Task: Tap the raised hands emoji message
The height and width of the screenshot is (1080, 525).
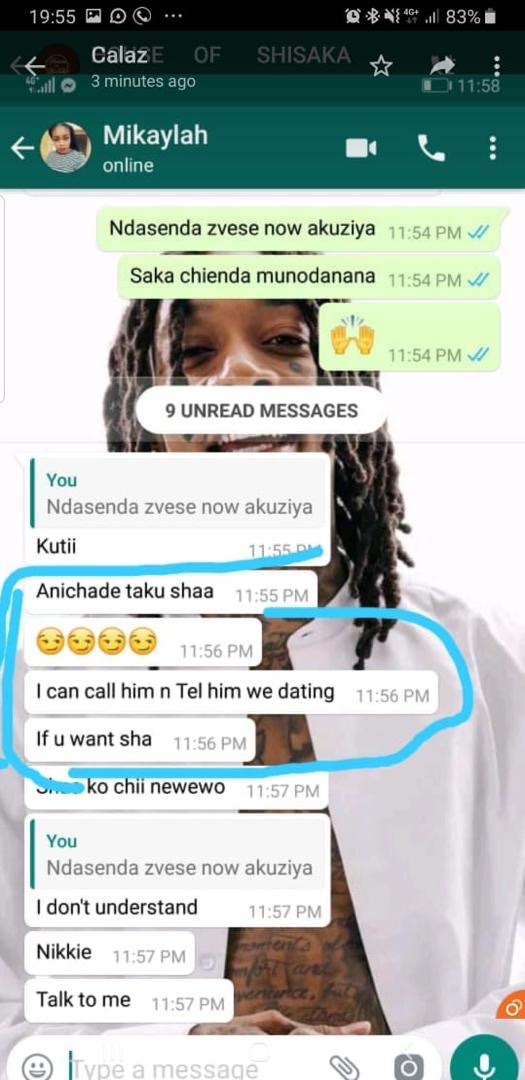Action: point(409,338)
